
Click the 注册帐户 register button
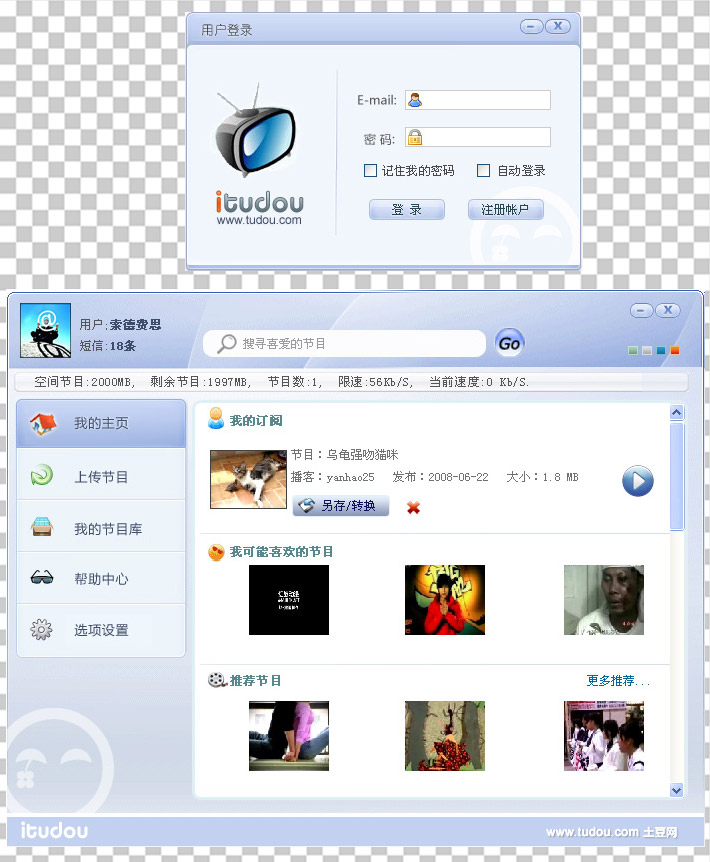(x=506, y=209)
